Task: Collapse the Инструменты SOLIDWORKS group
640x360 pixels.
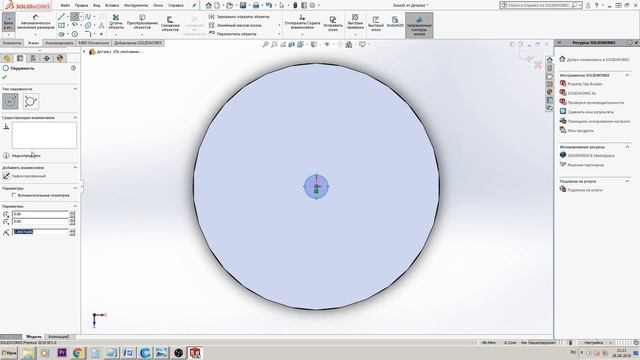Action: (x=627, y=75)
